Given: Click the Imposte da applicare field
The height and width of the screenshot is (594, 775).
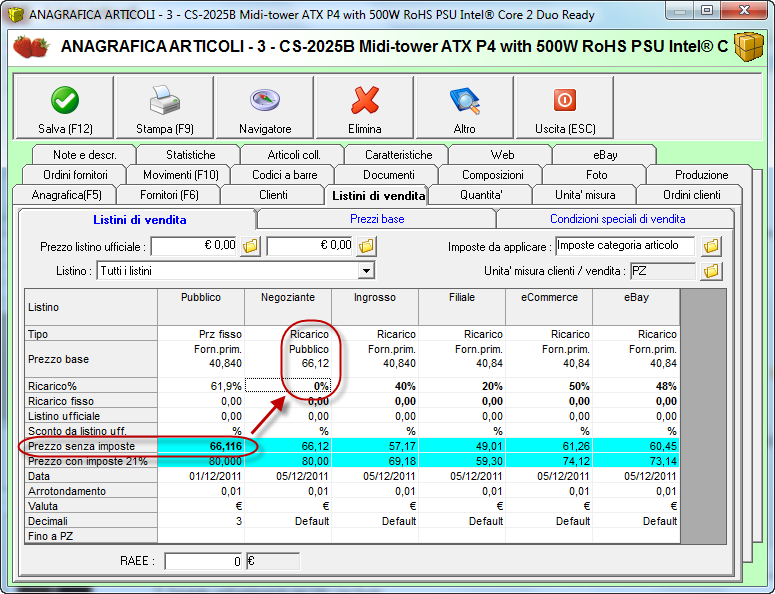Looking at the screenshot, I should pyautogui.click(x=625, y=246).
